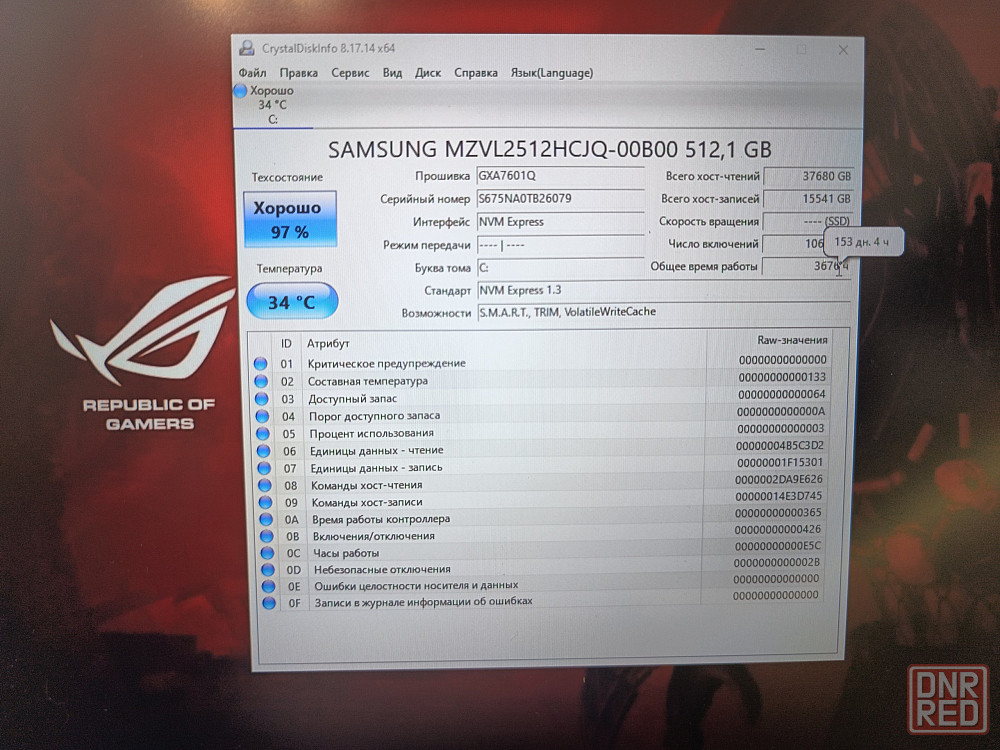Select attribute text Порог доступного запаса

374,416
